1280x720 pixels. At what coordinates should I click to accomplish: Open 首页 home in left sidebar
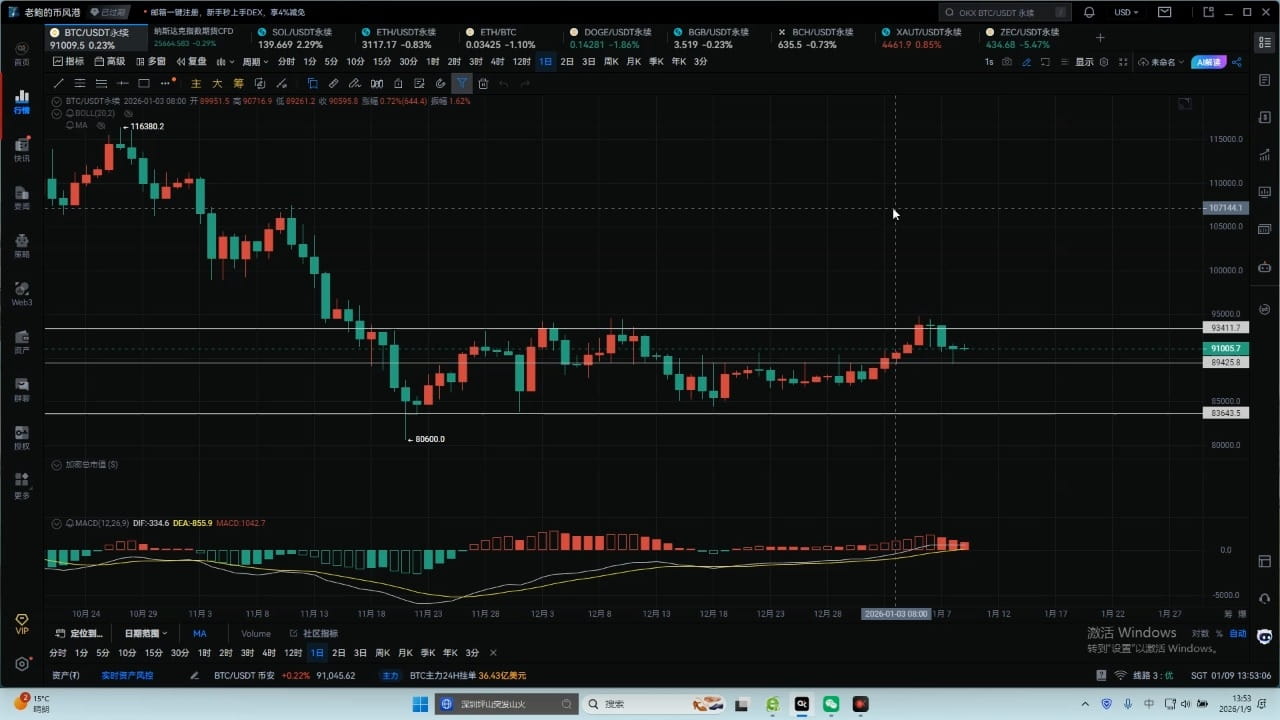tap(22, 54)
